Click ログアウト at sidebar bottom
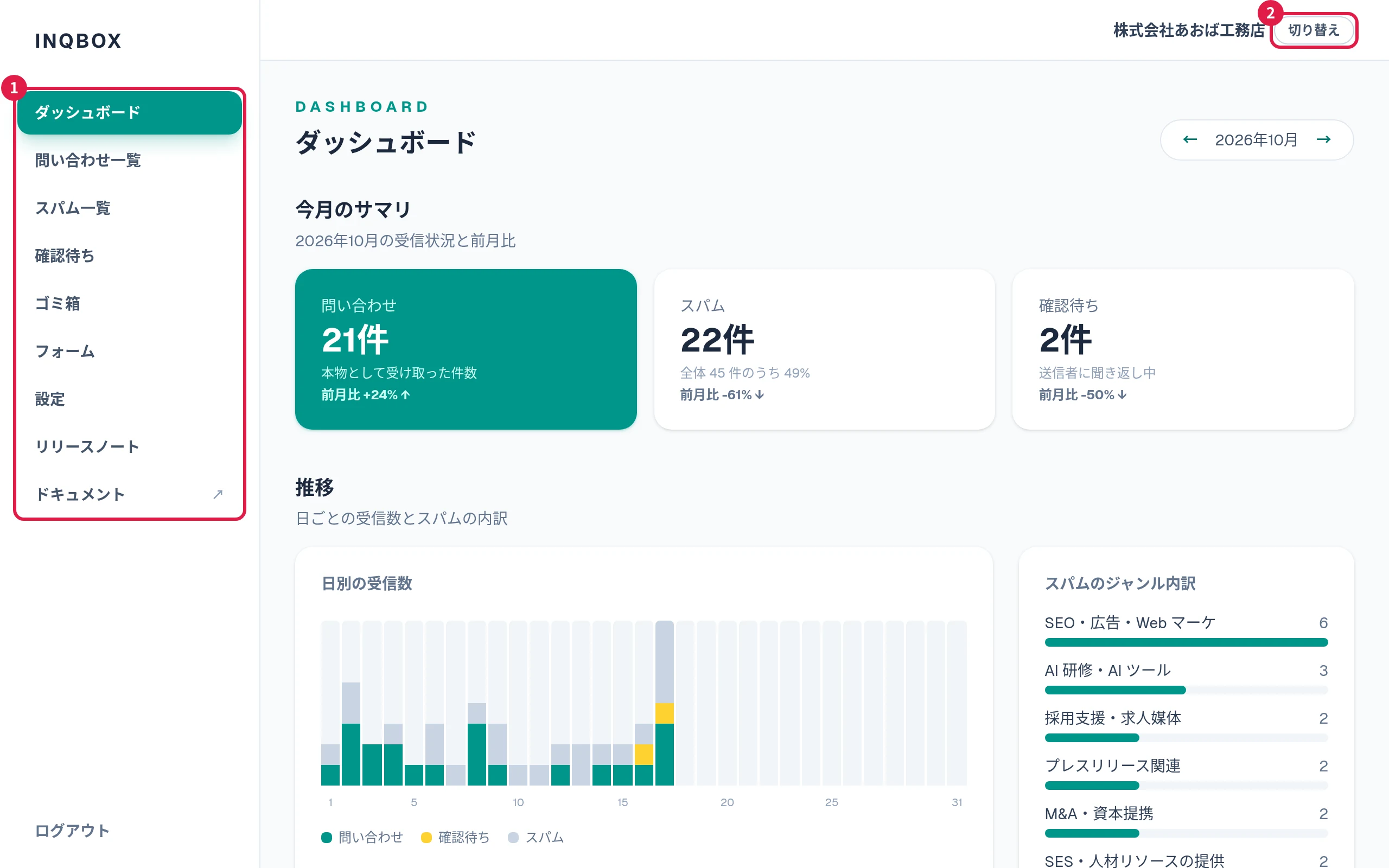The height and width of the screenshot is (868, 1389). tap(72, 831)
